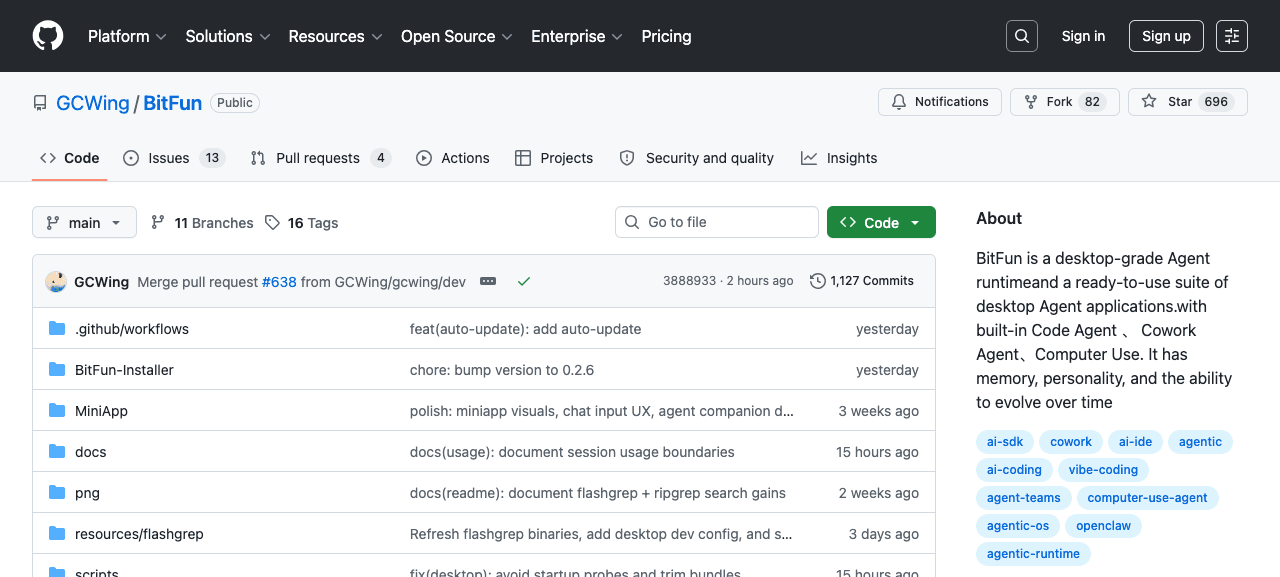
Task: Open the GitHub homepage logo
Action: click(48, 36)
